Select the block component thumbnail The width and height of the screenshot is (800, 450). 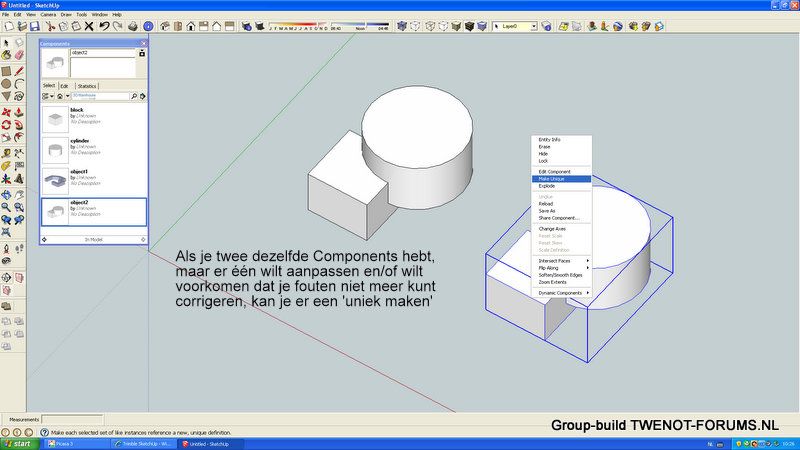tap(55, 119)
